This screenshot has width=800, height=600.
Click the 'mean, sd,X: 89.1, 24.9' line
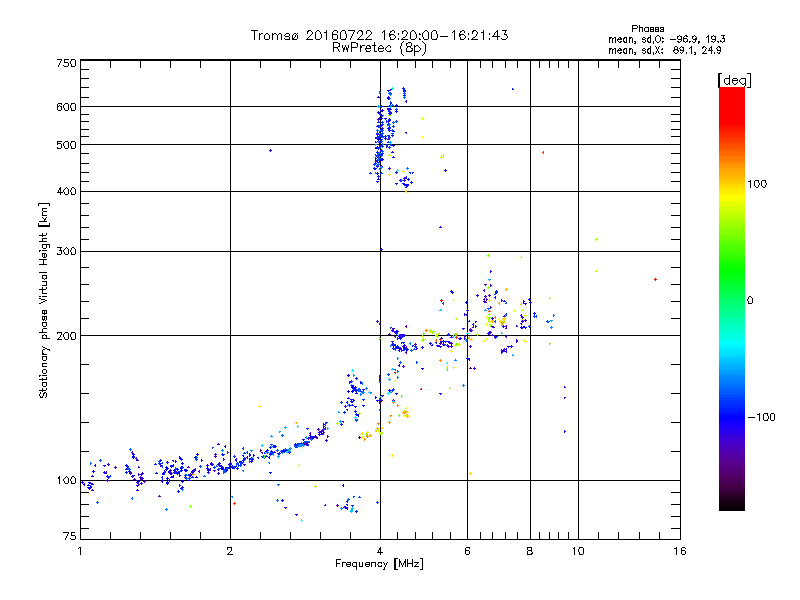point(664,50)
